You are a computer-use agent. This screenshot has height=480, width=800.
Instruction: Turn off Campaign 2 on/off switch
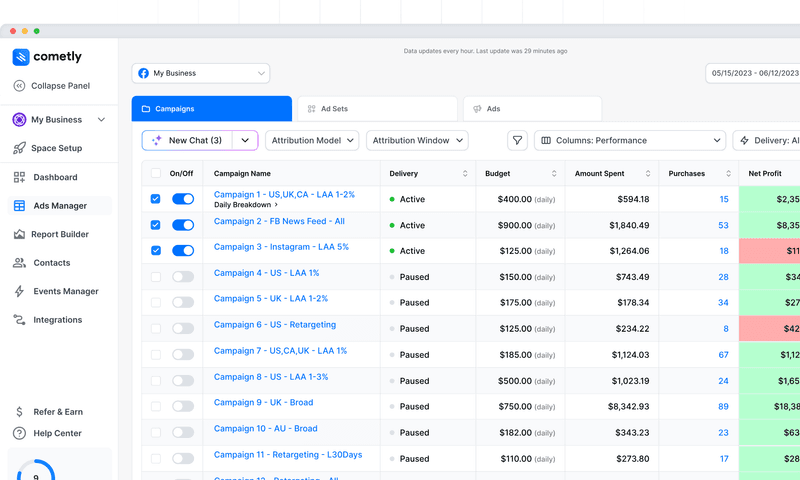183,225
